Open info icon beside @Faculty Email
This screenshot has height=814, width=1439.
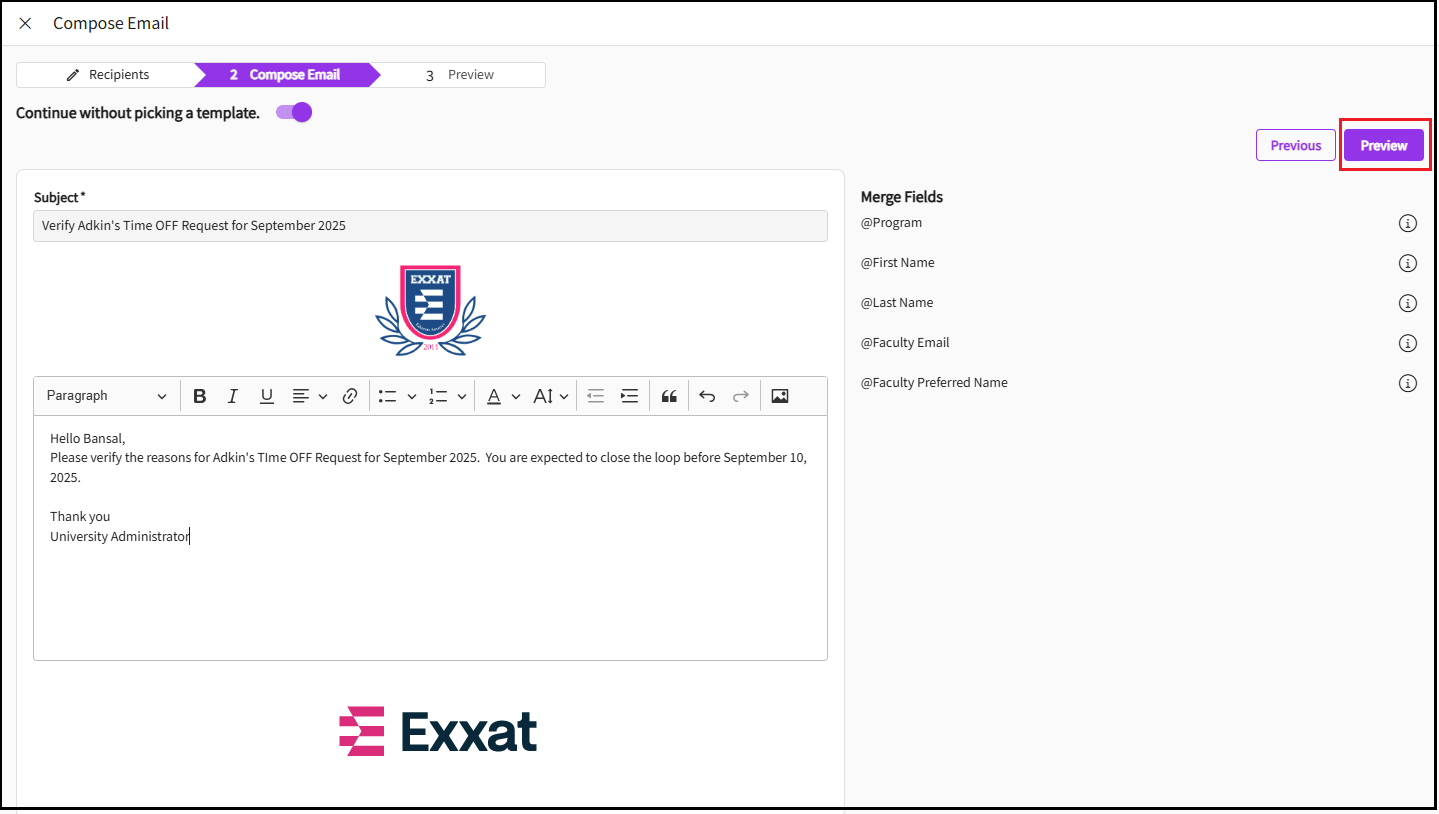(1407, 343)
